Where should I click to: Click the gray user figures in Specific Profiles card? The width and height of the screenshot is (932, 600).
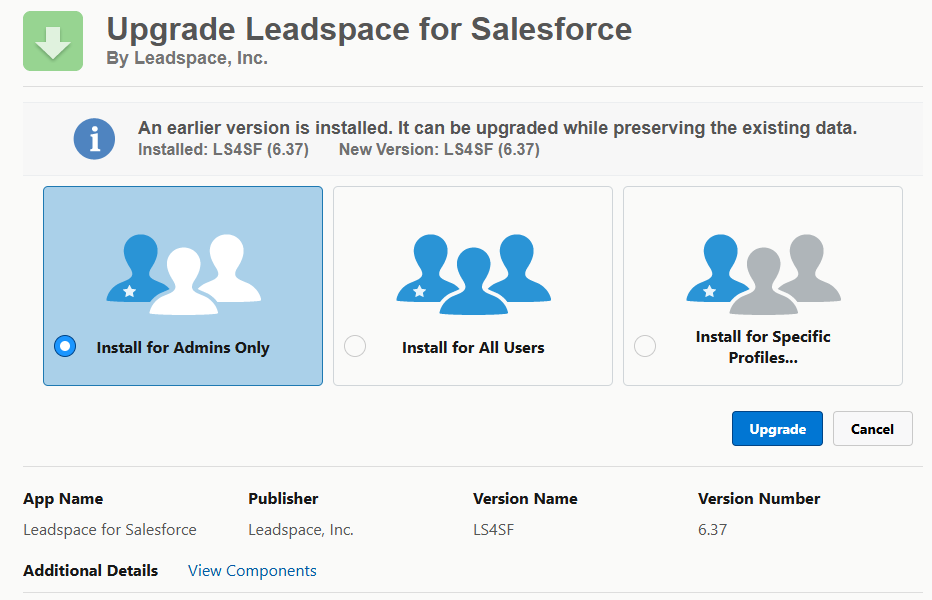point(790,270)
